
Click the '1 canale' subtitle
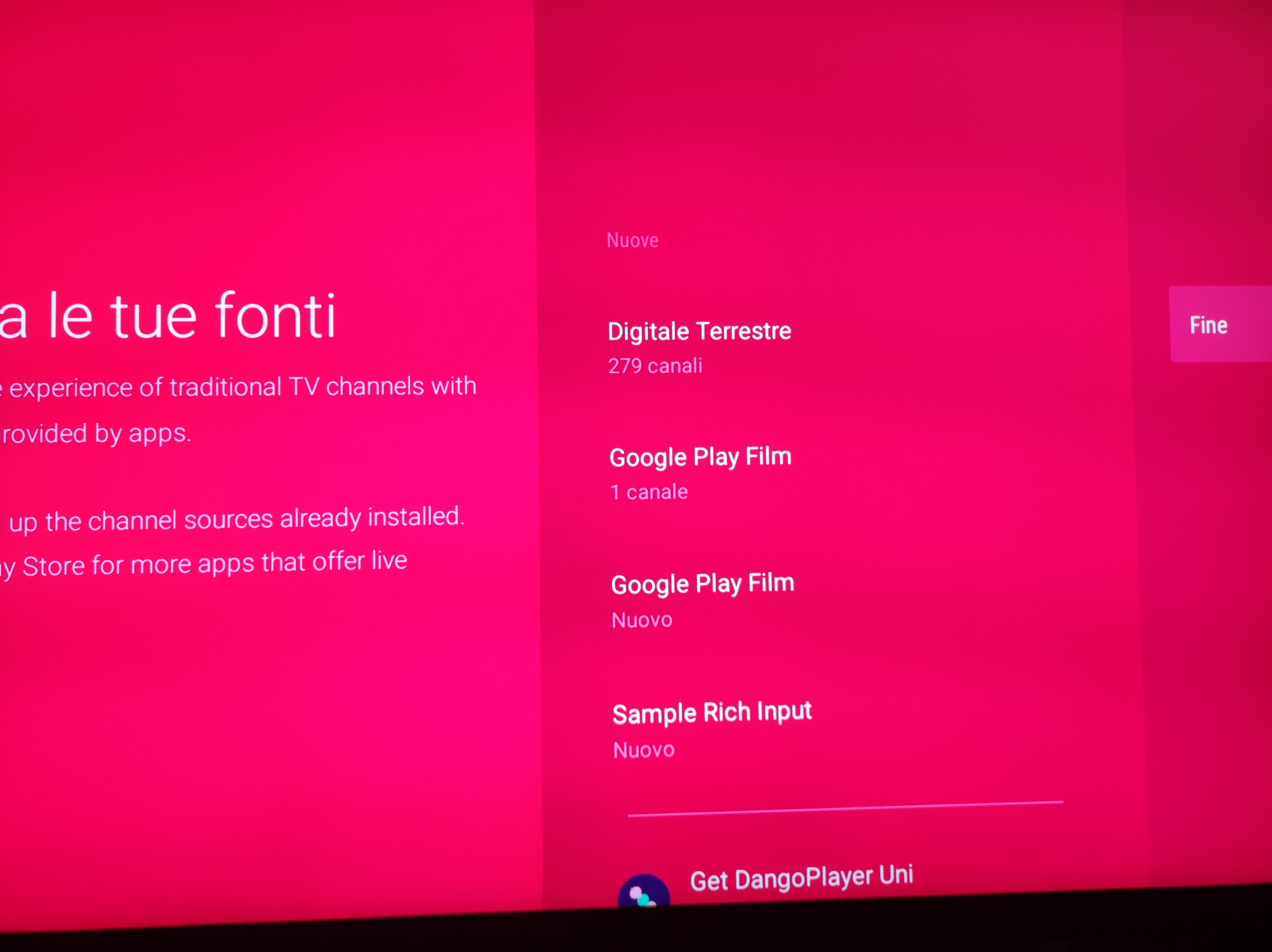click(649, 492)
